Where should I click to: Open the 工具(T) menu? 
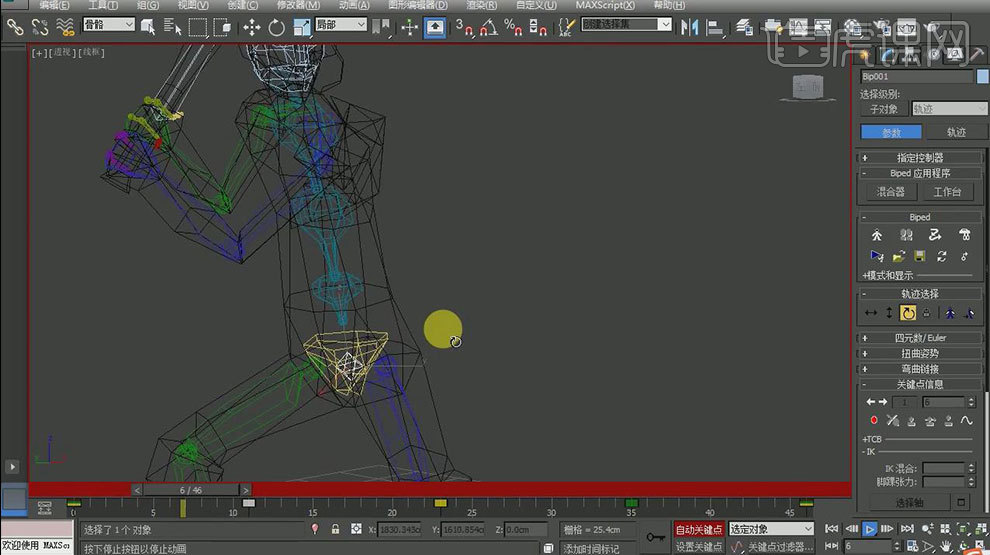coord(102,5)
